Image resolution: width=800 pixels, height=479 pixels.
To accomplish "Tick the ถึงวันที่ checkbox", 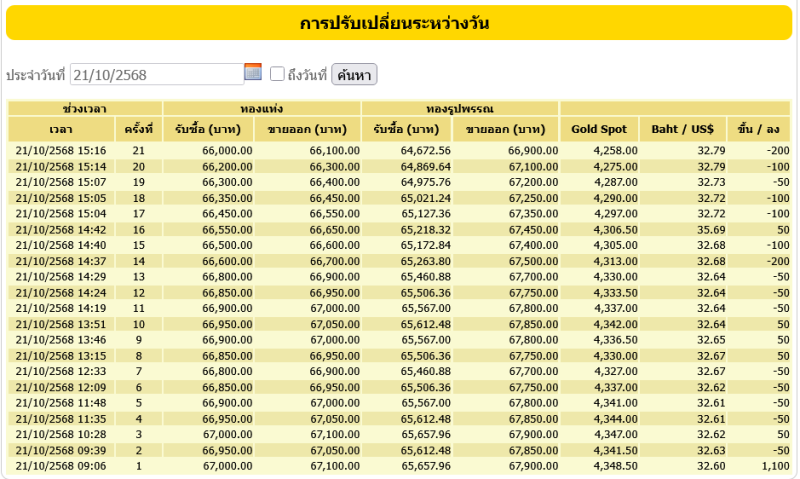I will [x=278, y=74].
